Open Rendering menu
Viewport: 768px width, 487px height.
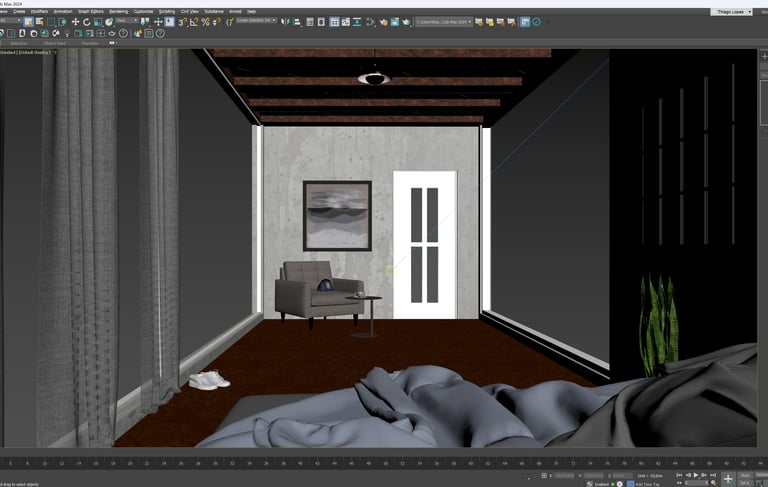pos(118,11)
